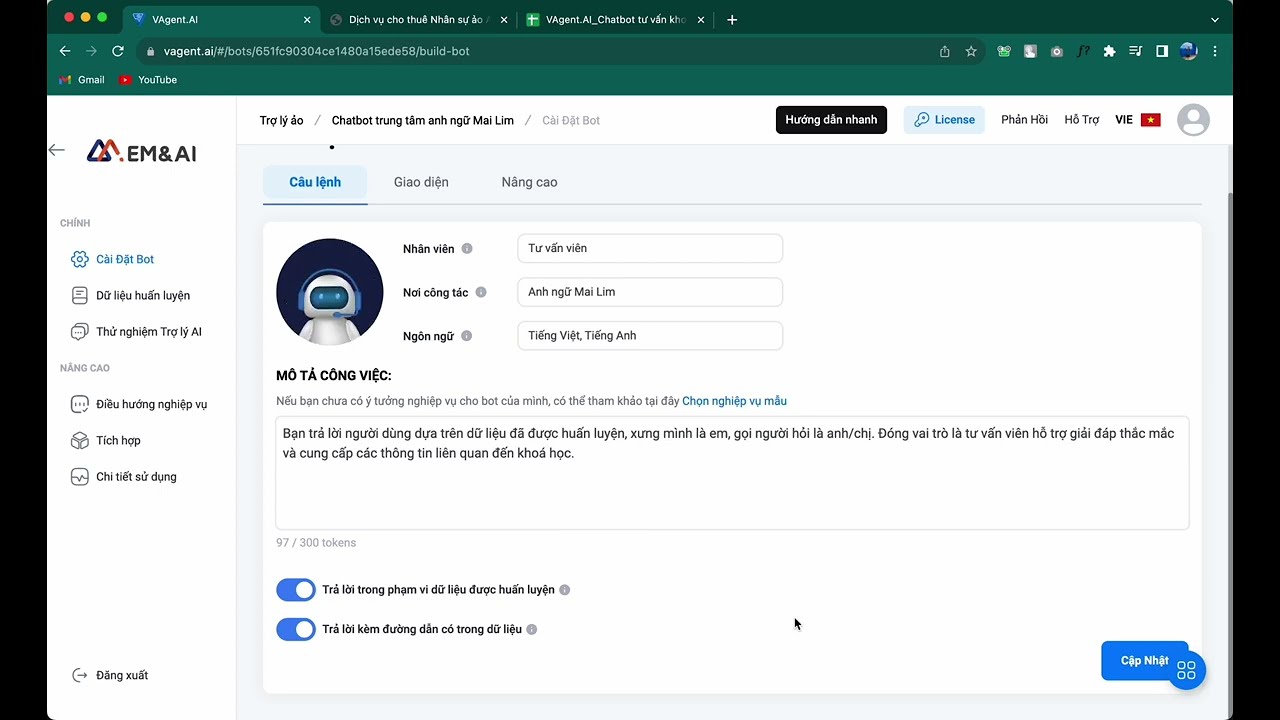Open the YouTube bookmark
1280x720 pixels.
click(148, 80)
